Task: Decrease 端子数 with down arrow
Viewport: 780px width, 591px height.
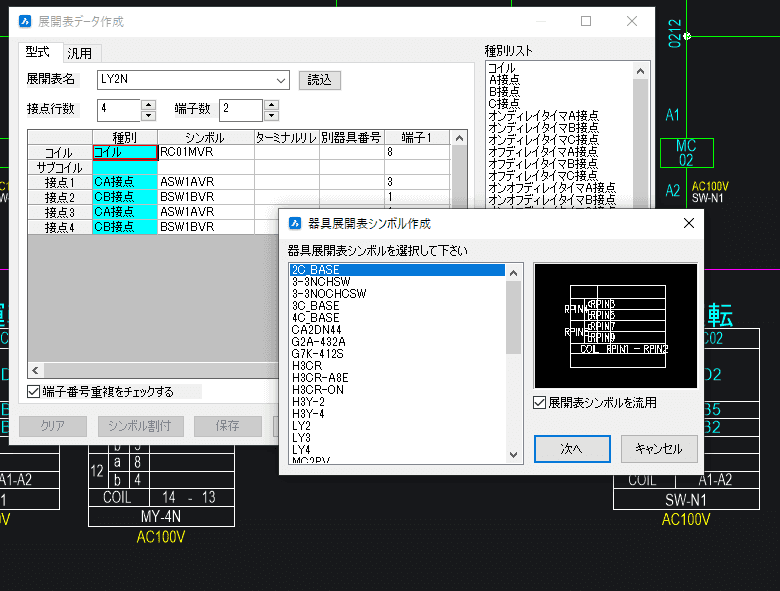Action: pos(271,116)
